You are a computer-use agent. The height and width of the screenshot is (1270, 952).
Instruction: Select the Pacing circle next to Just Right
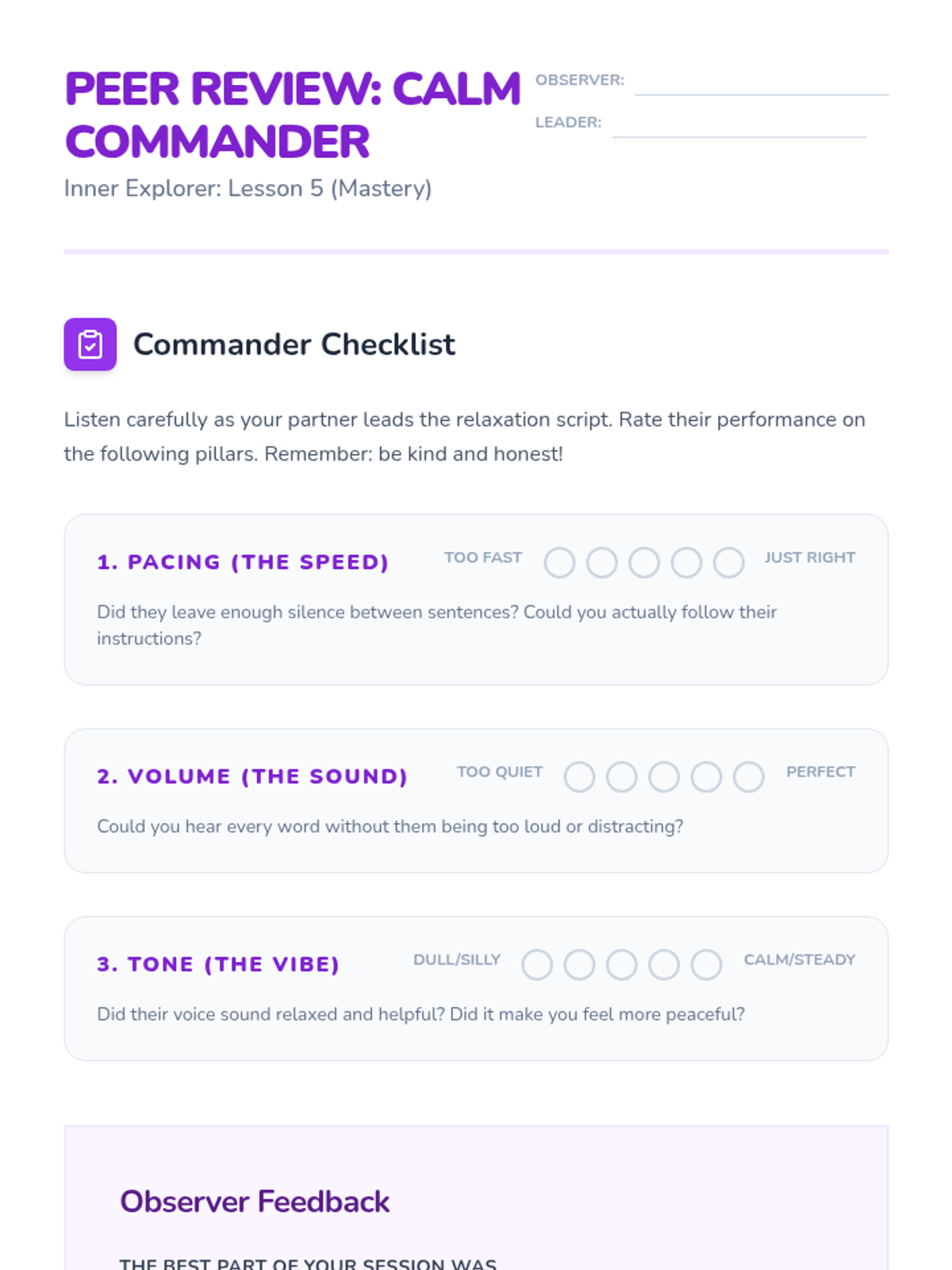click(728, 563)
